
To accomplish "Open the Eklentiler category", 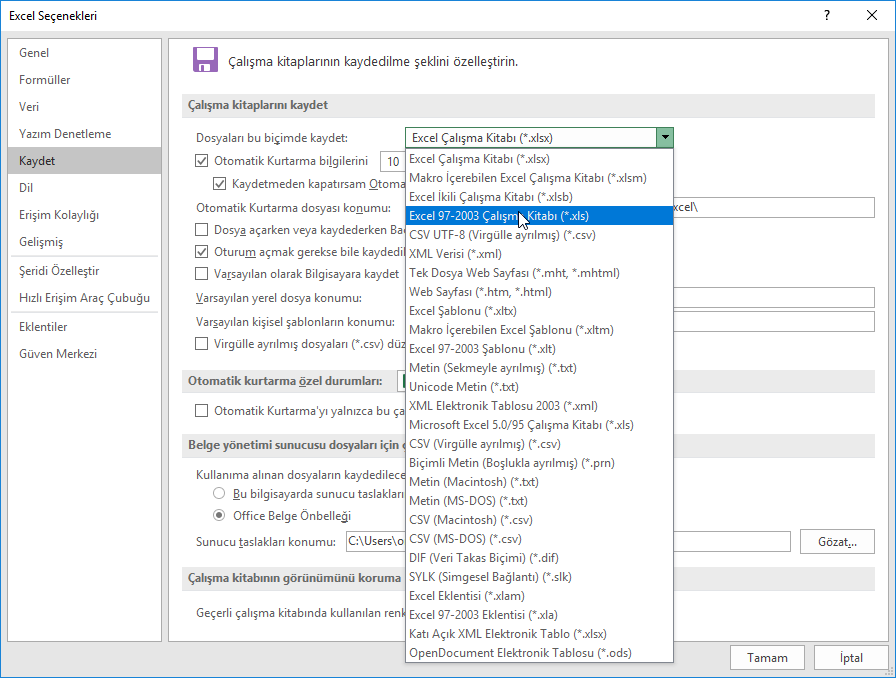I will tap(85, 327).
